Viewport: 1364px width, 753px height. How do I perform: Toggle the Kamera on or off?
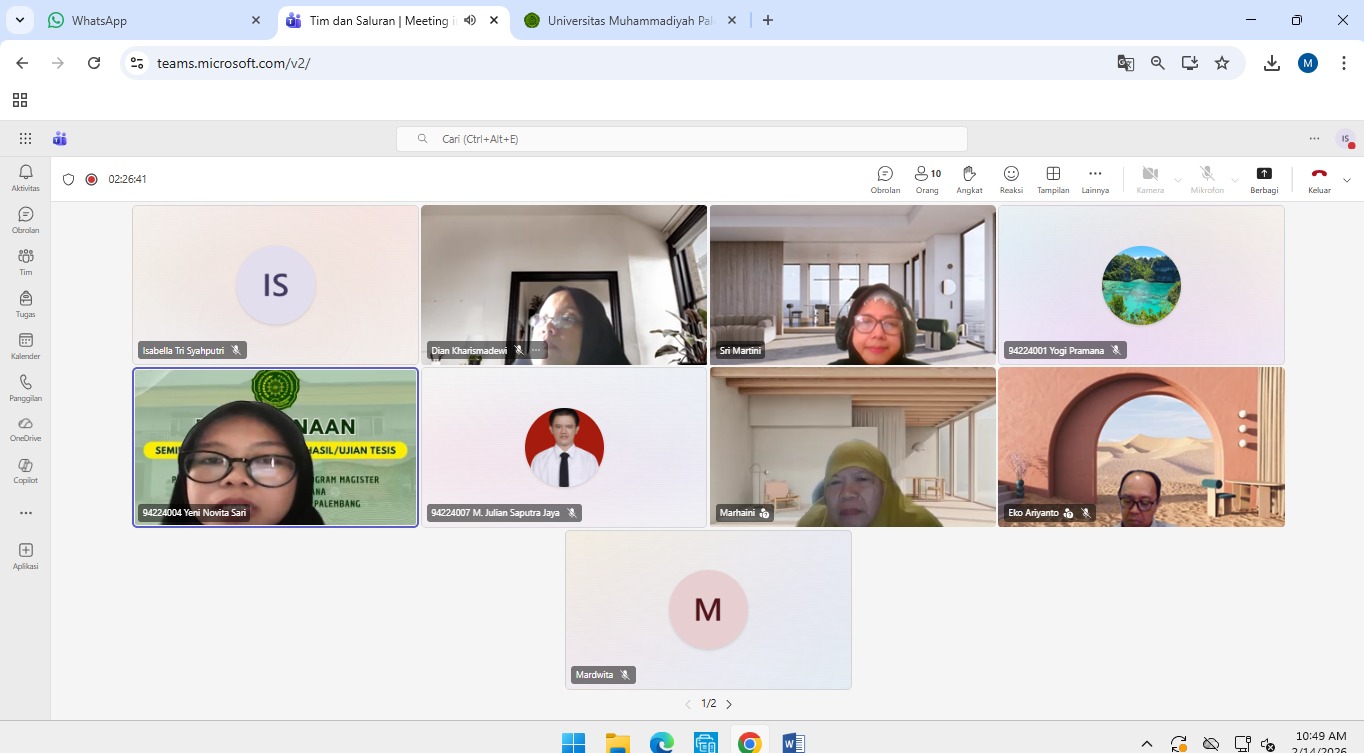(1150, 179)
